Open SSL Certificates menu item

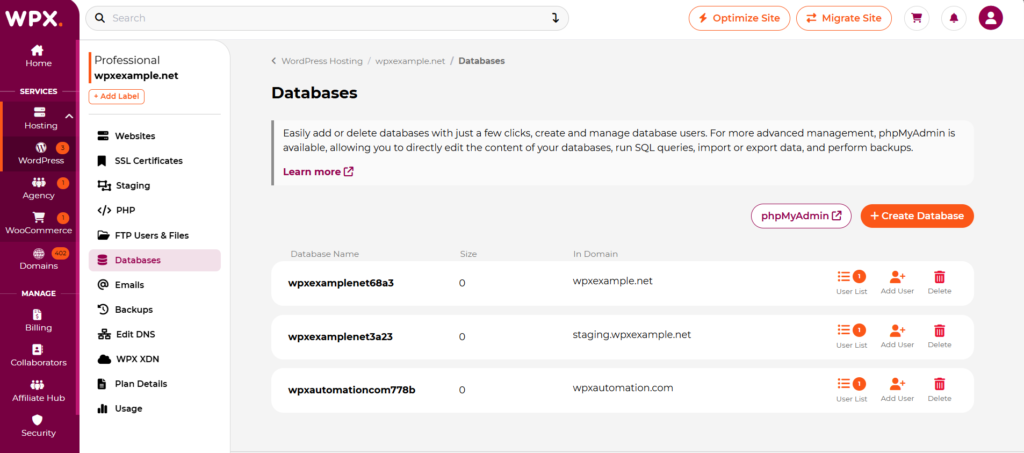155,161
